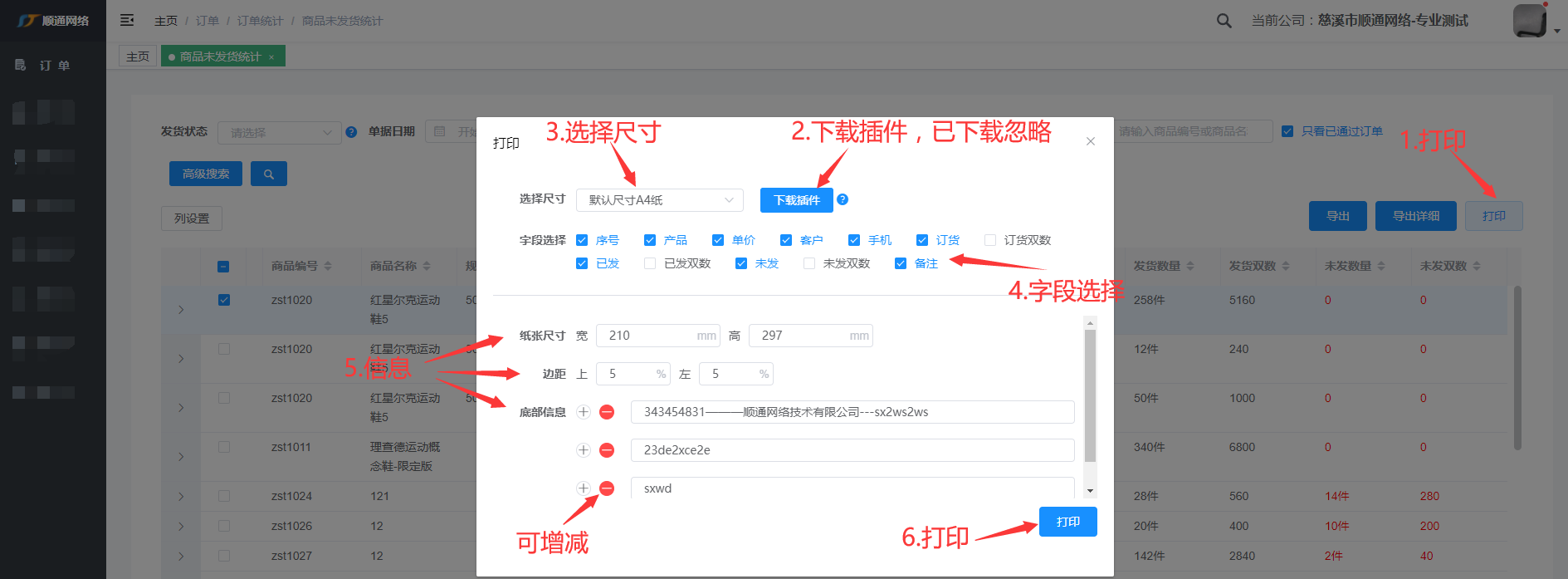Screen dimensions: 1568x579
Task: Open the 发货状态 dropdown
Action: coord(279,133)
